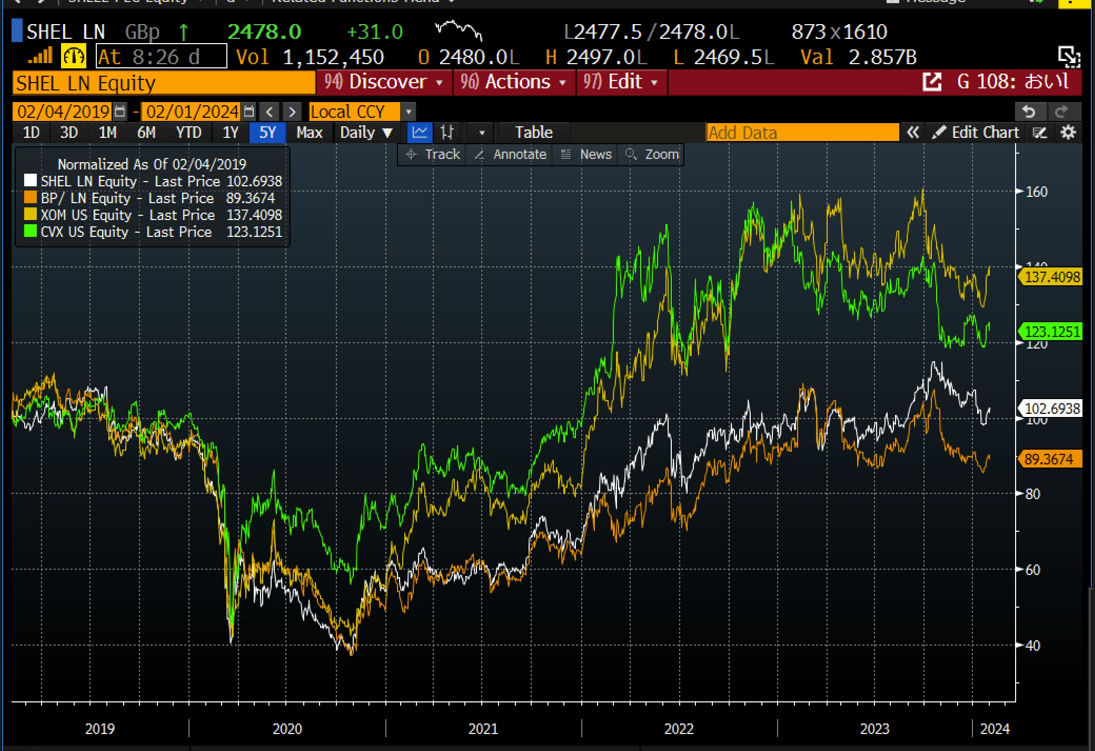Click the green price up-arrow indicator
The height and width of the screenshot is (751, 1095).
[184, 32]
